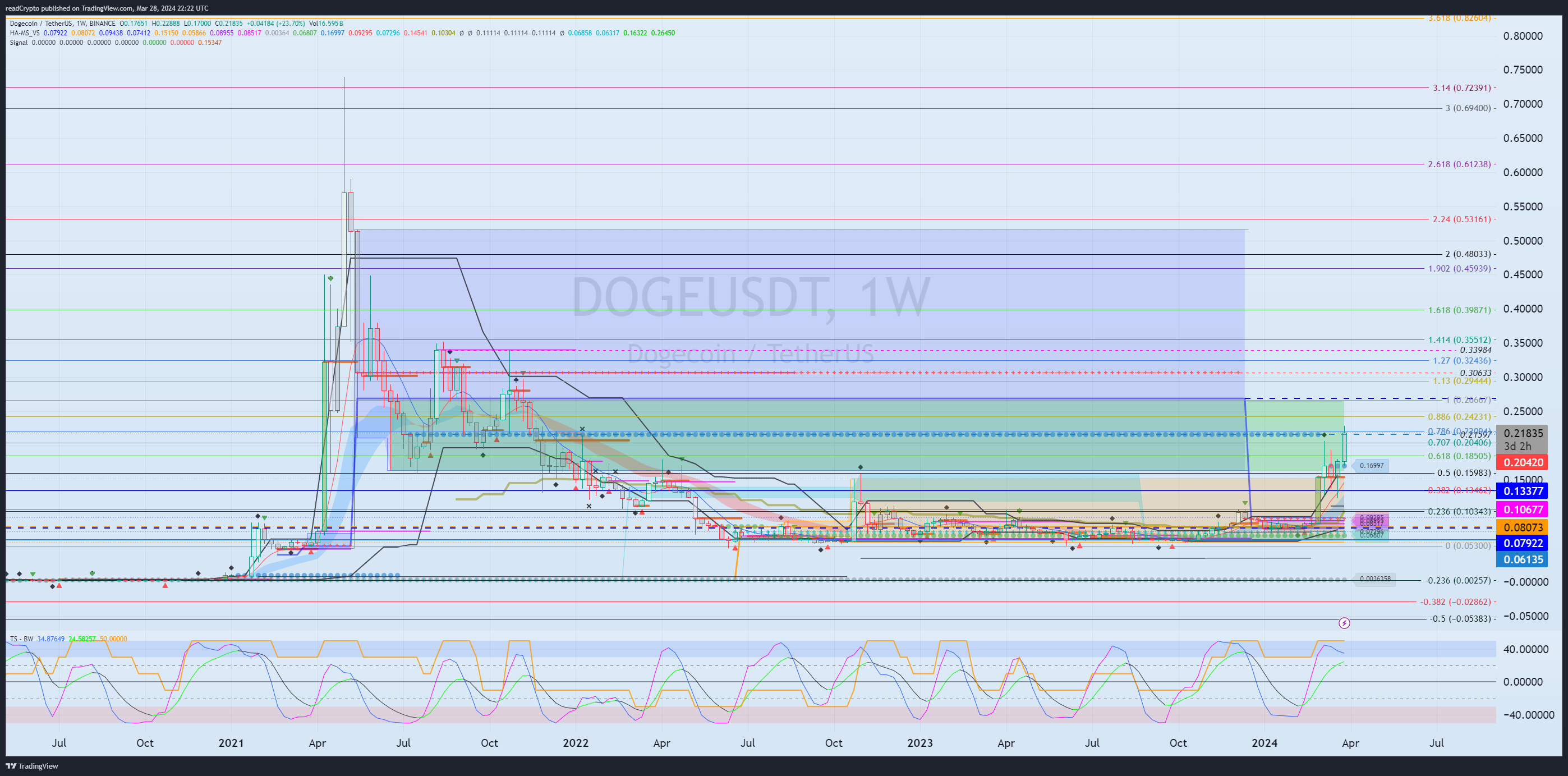1568x776 pixels.
Task: Click the 'Dogecoin / TetherUS, 1W, BINANCE' legend title
Action: point(63,23)
